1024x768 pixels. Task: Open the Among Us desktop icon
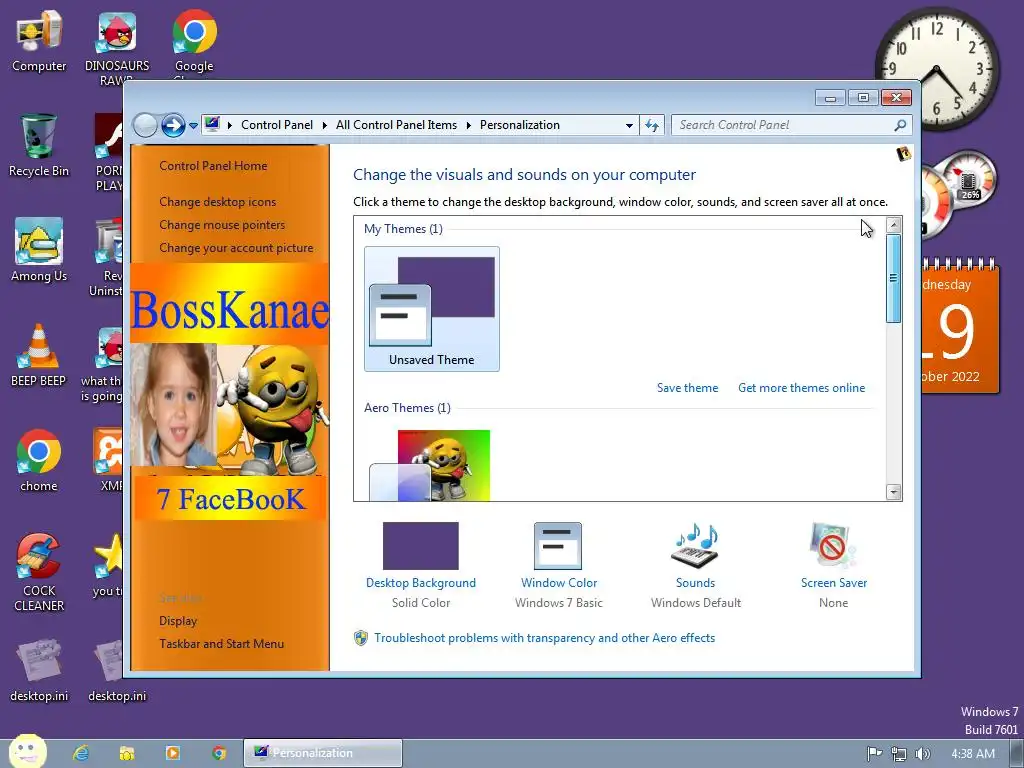coord(39,250)
